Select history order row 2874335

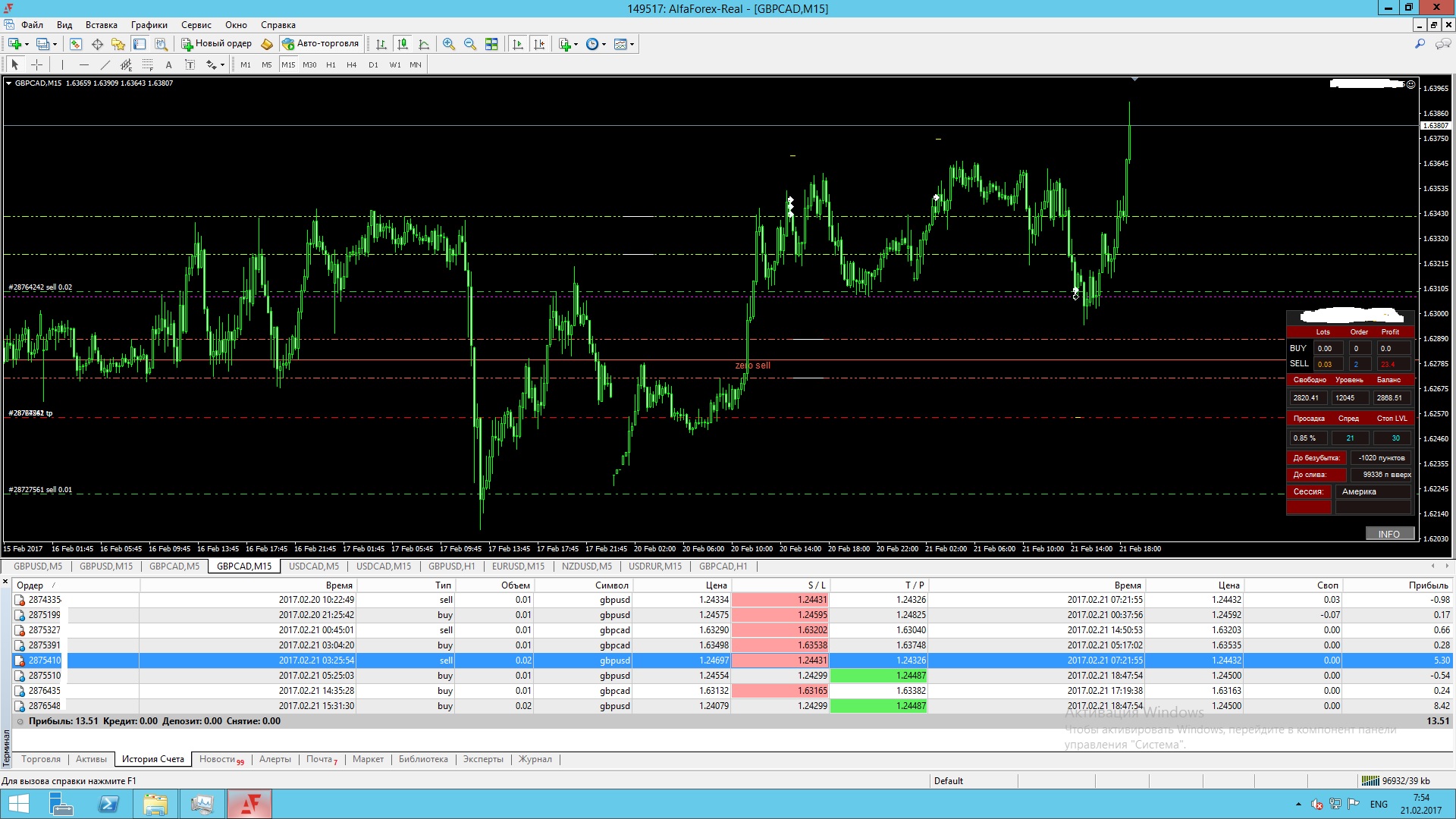(733, 600)
